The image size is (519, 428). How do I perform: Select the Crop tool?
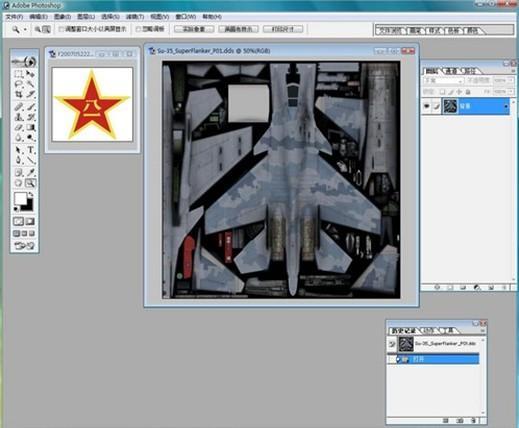tap(18, 95)
